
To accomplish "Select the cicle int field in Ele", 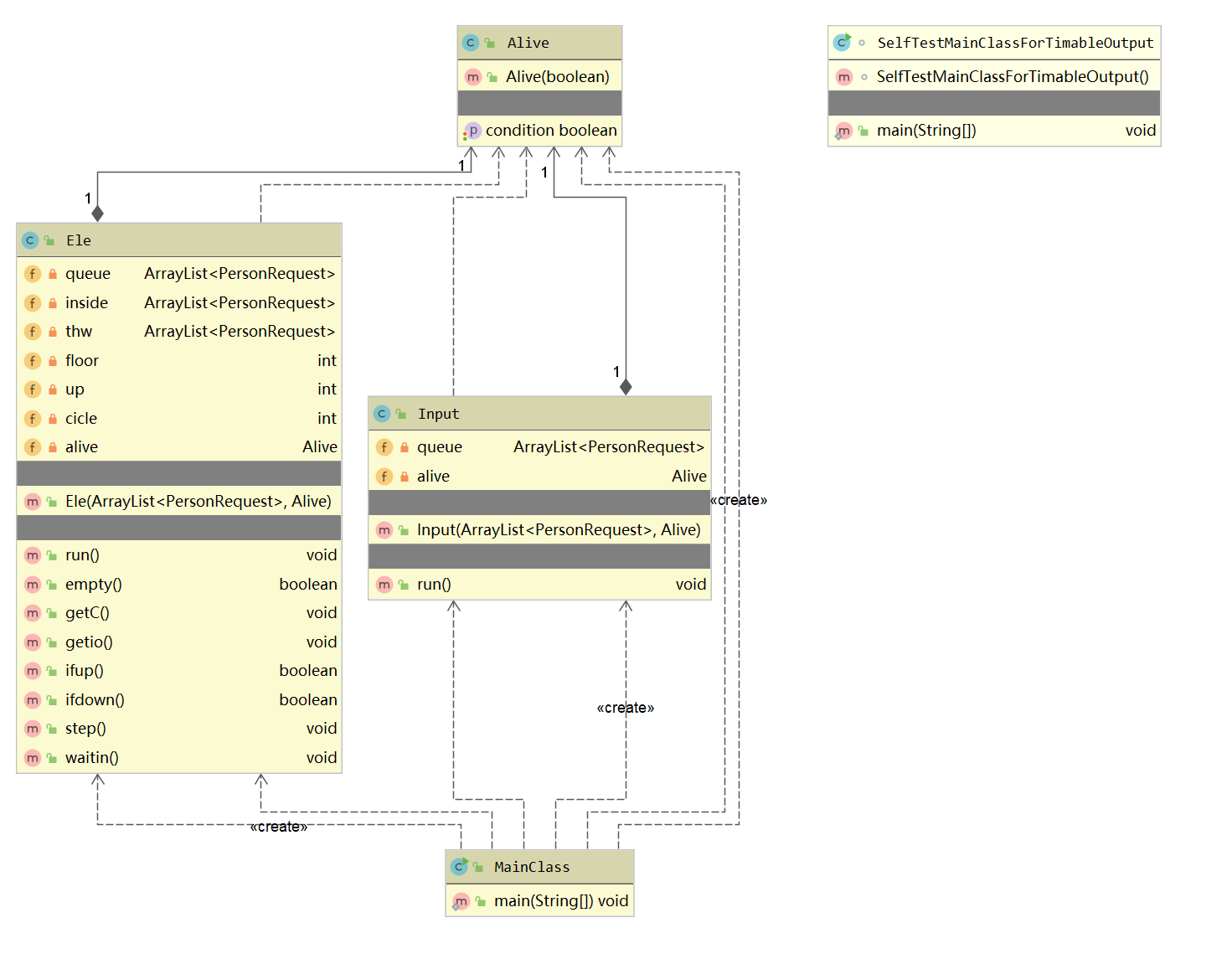I will click(179, 419).
